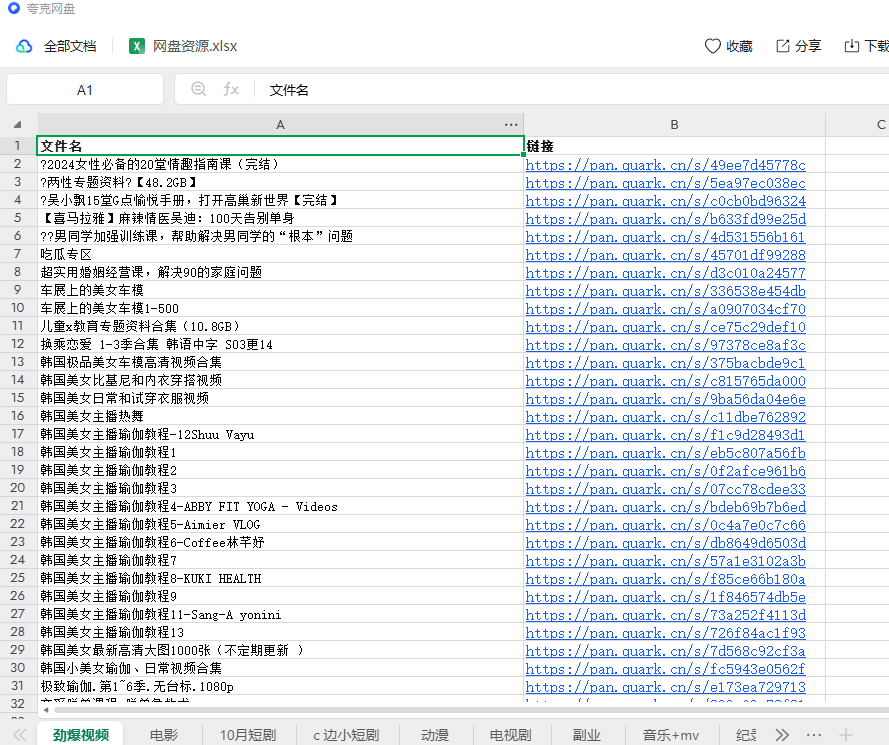This screenshot has height=745, width=889.
Task: Open column A three-dots options
Action: pos(511,125)
